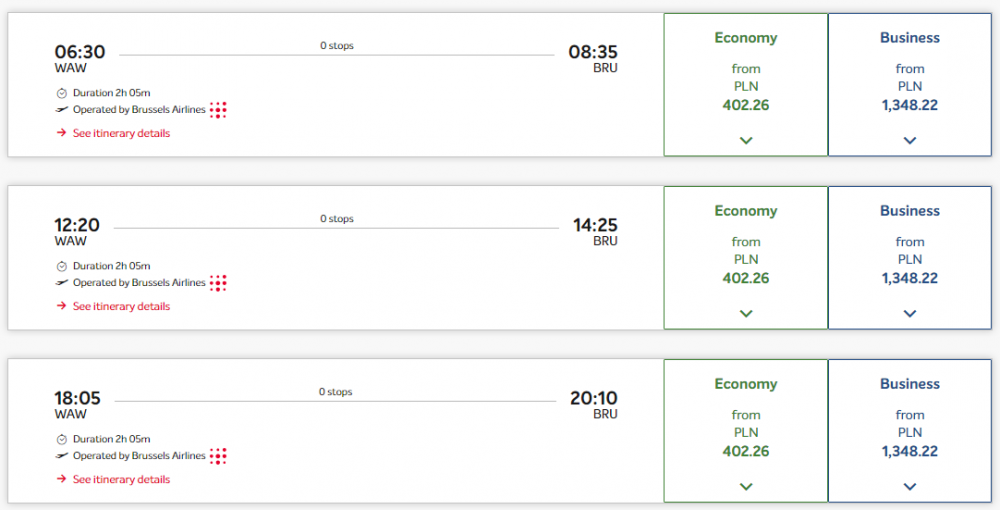
Task: Click Brussels Airlines logo on 18:05 flight
Action: tap(218, 456)
